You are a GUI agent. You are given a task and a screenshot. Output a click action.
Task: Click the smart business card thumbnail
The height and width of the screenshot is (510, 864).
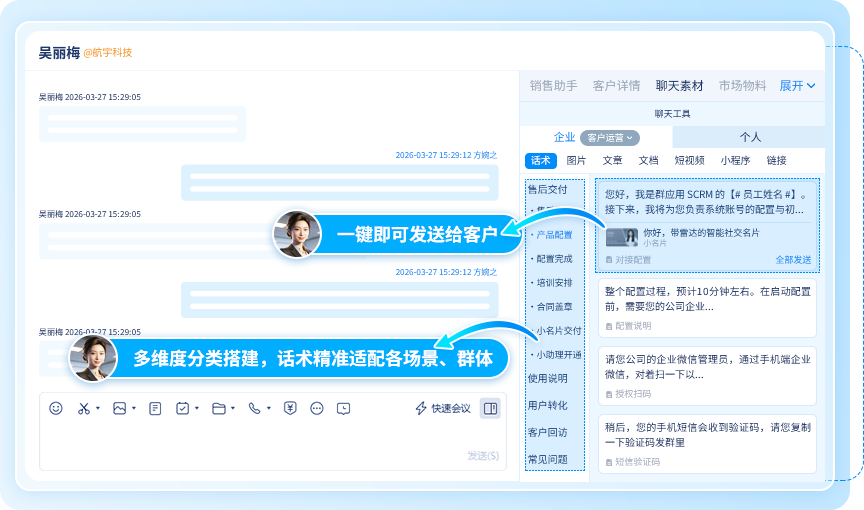tap(622, 237)
